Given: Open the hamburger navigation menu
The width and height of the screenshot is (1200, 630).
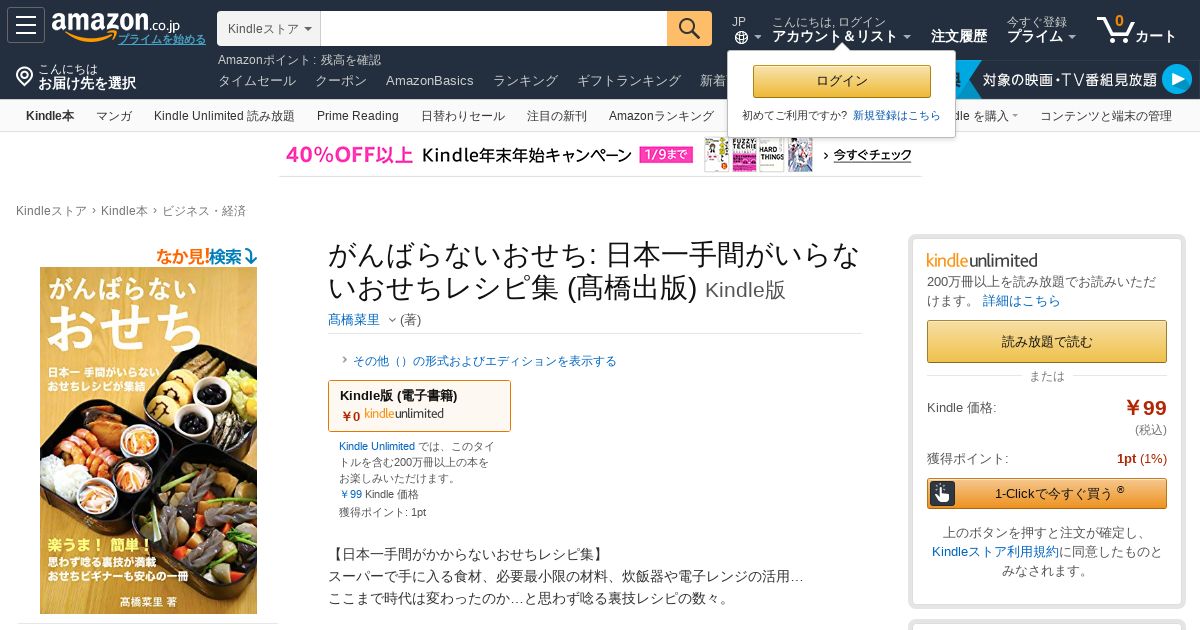Looking at the screenshot, I should 26,25.
